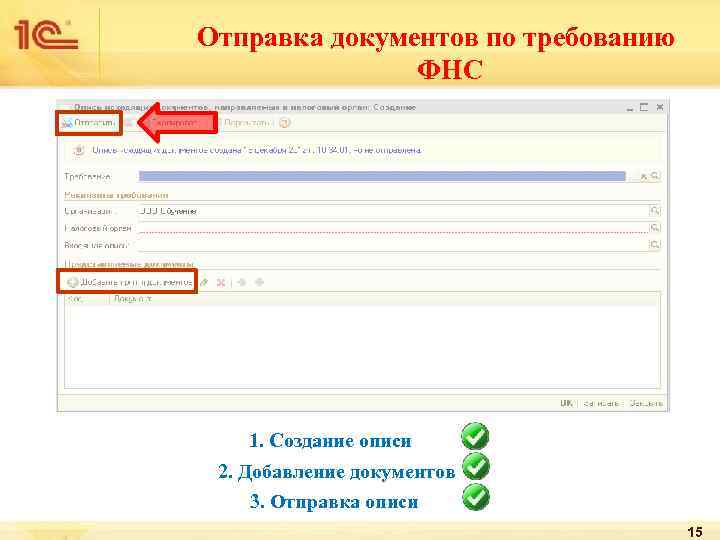
Task: Open lookup magnifier for Налоговый орган field
Action: 655,228
